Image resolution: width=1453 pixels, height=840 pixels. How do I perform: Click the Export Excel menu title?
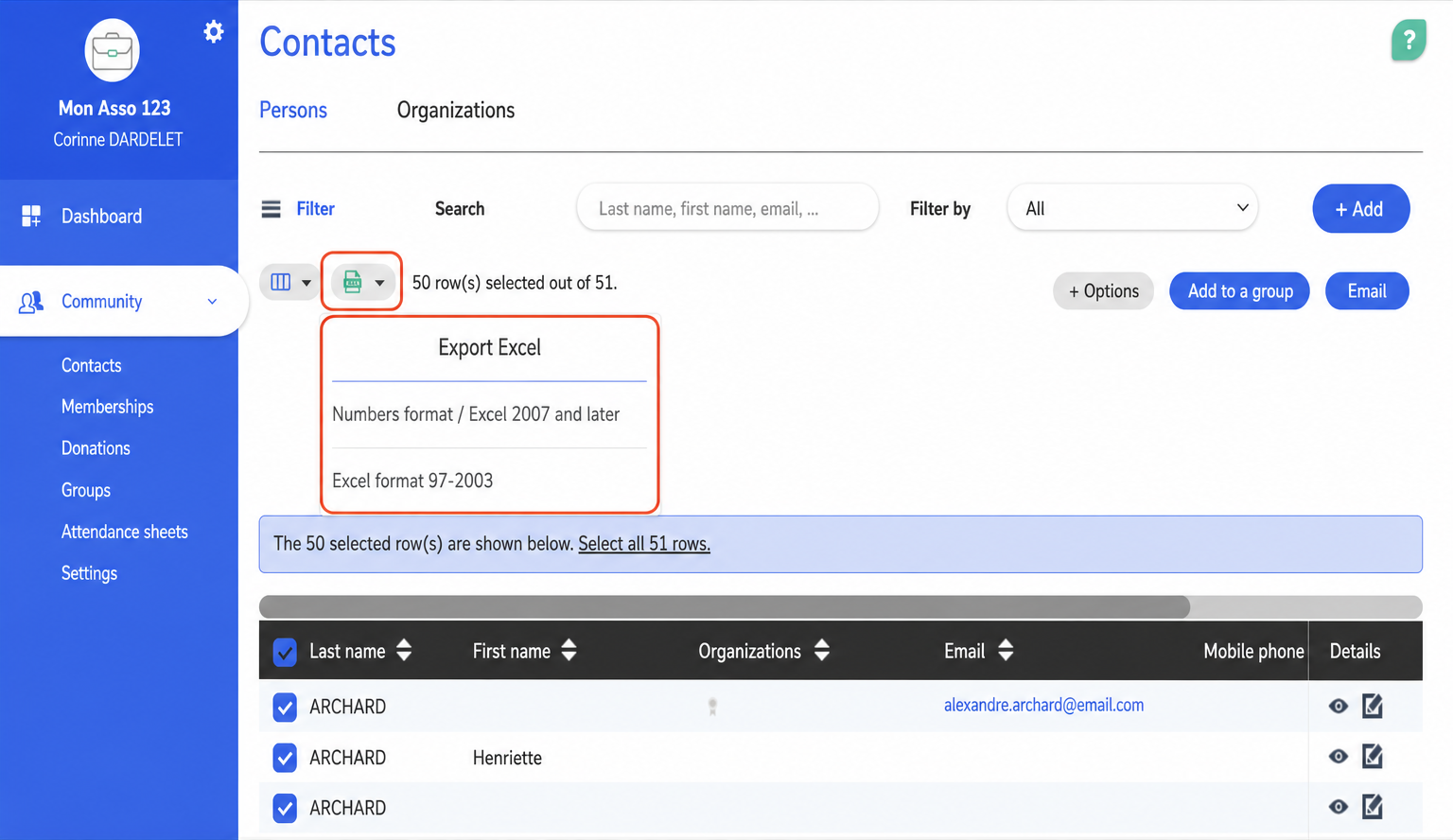[x=489, y=347]
